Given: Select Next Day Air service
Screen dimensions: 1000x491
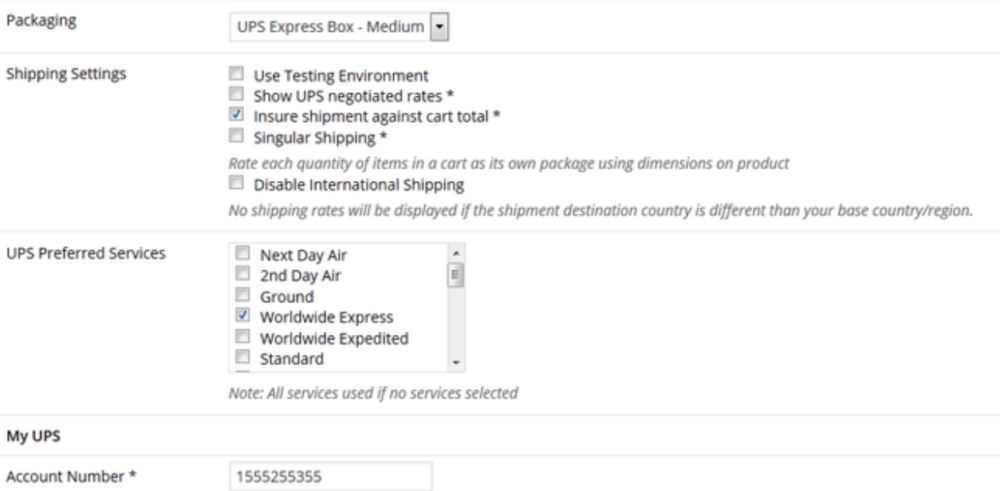Looking at the screenshot, I should click(x=243, y=254).
